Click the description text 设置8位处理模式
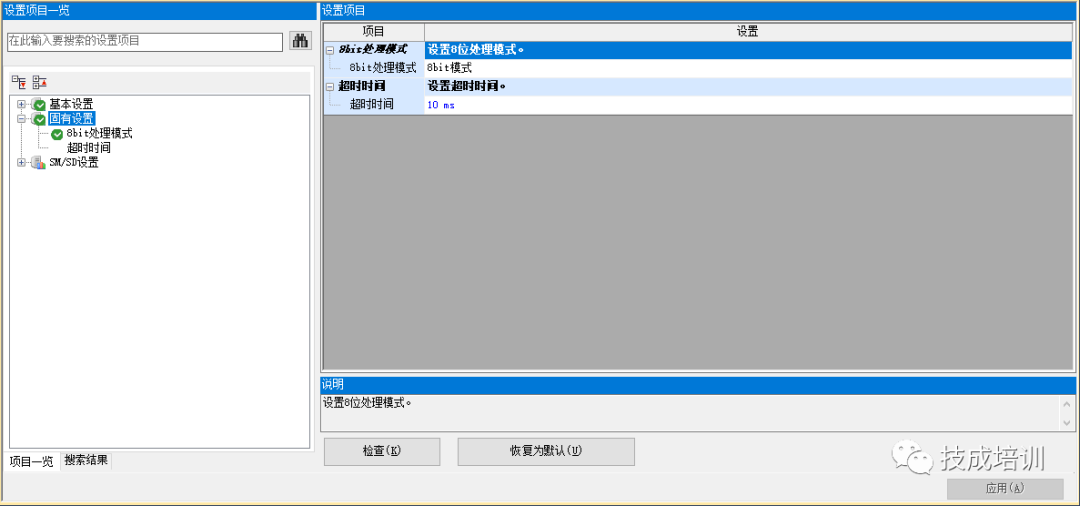 click(366, 403)
